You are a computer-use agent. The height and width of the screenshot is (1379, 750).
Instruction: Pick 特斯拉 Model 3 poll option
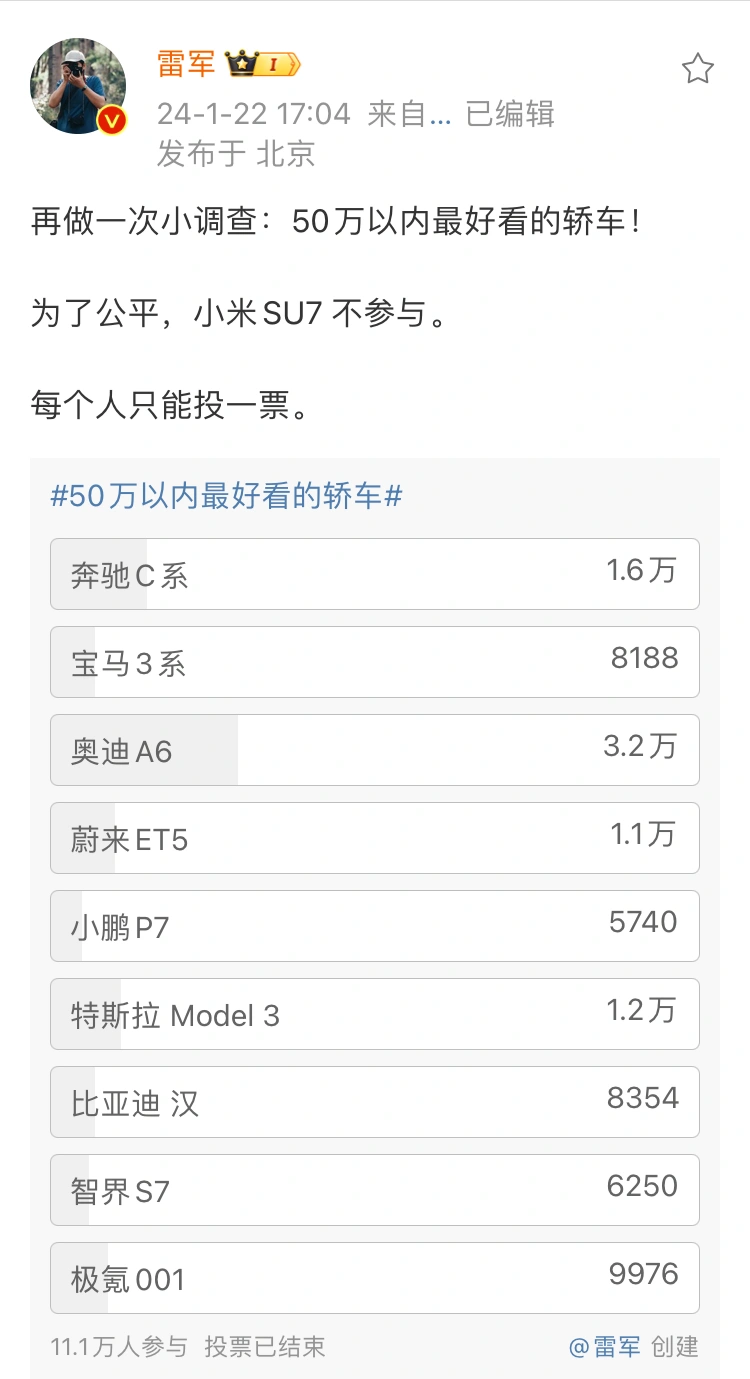375,1014
